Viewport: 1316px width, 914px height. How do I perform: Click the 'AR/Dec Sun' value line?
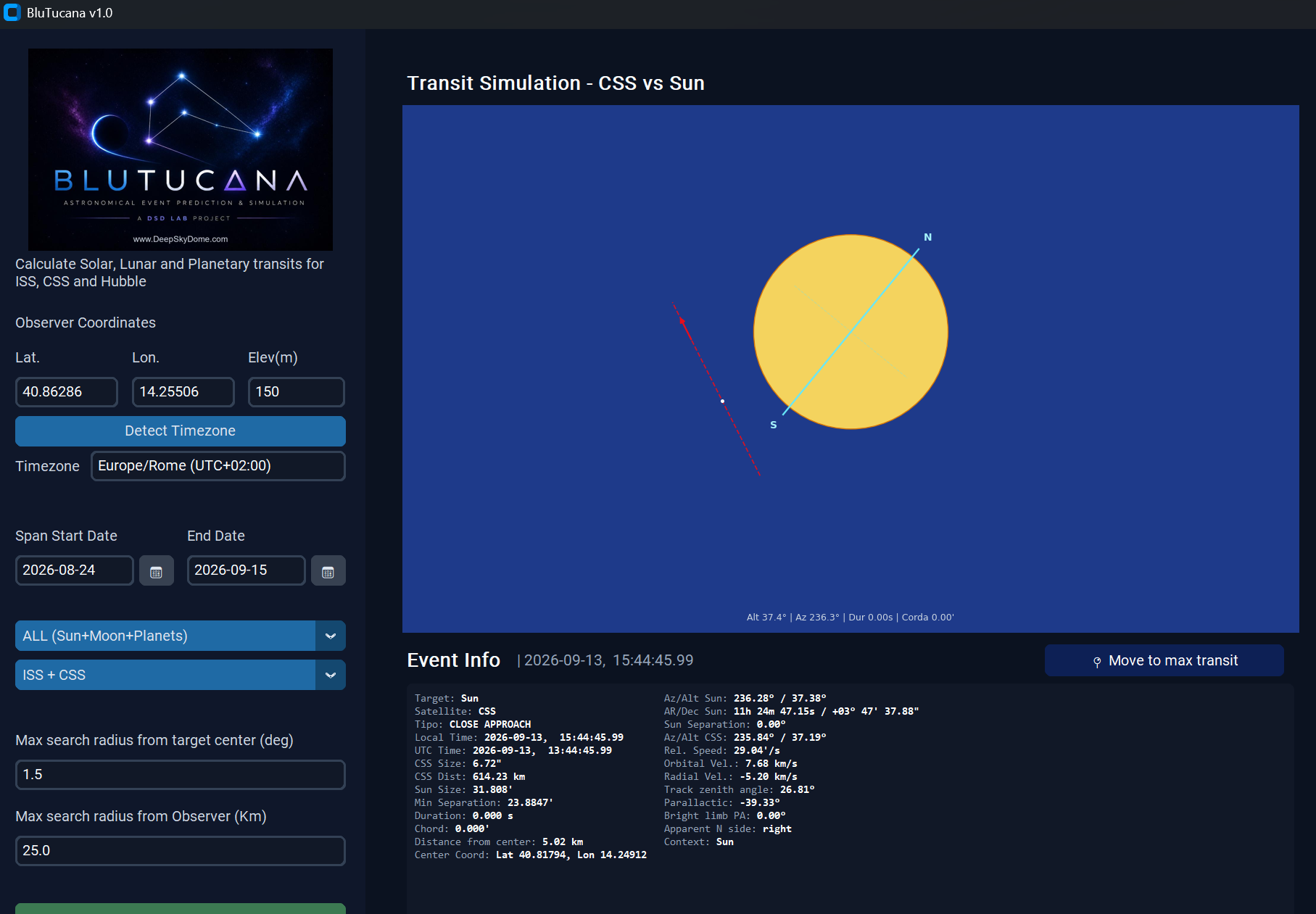coord(792,711)
